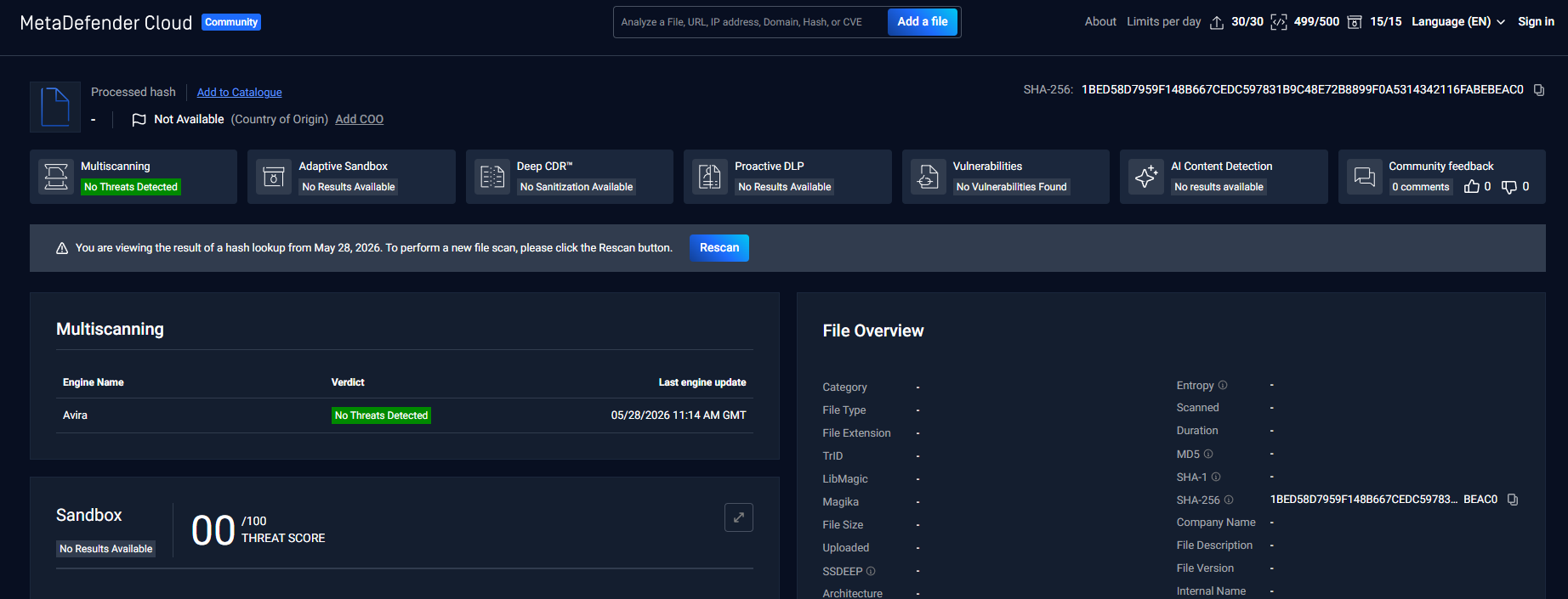Screen dimensions: 1568x599
Task: Click the MD5 info icon
Action: pos(1208,455)
